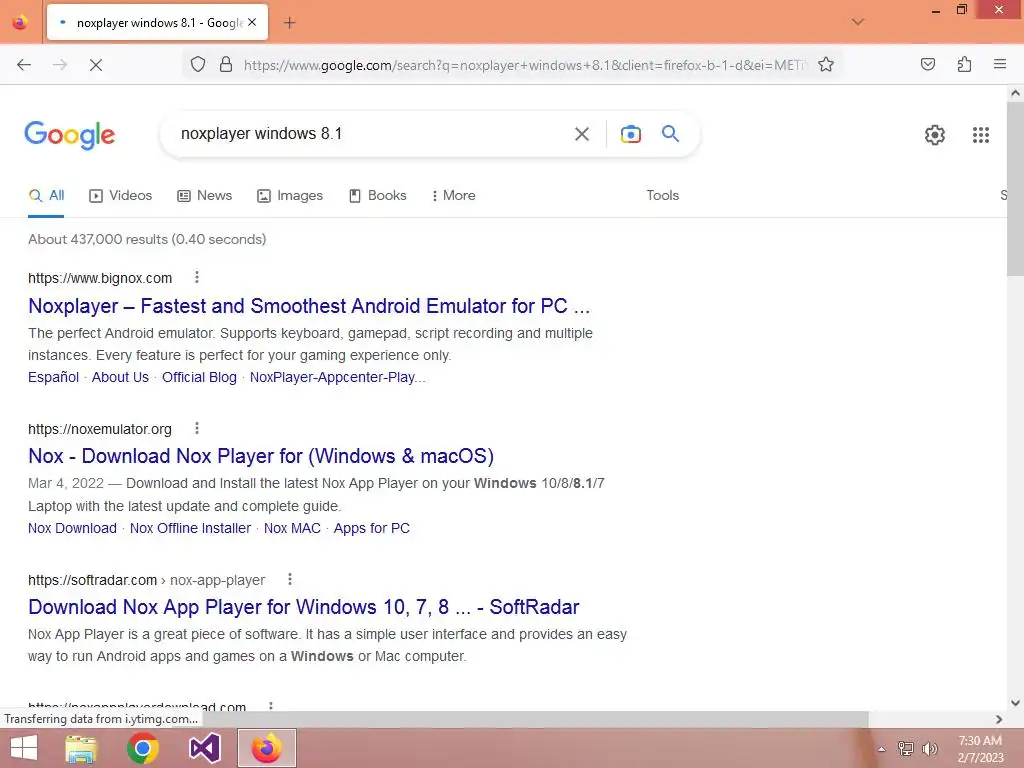The width and height of the screenshot is (1024, 768).
Task: Click the magnifier search button
Action: 671,134
